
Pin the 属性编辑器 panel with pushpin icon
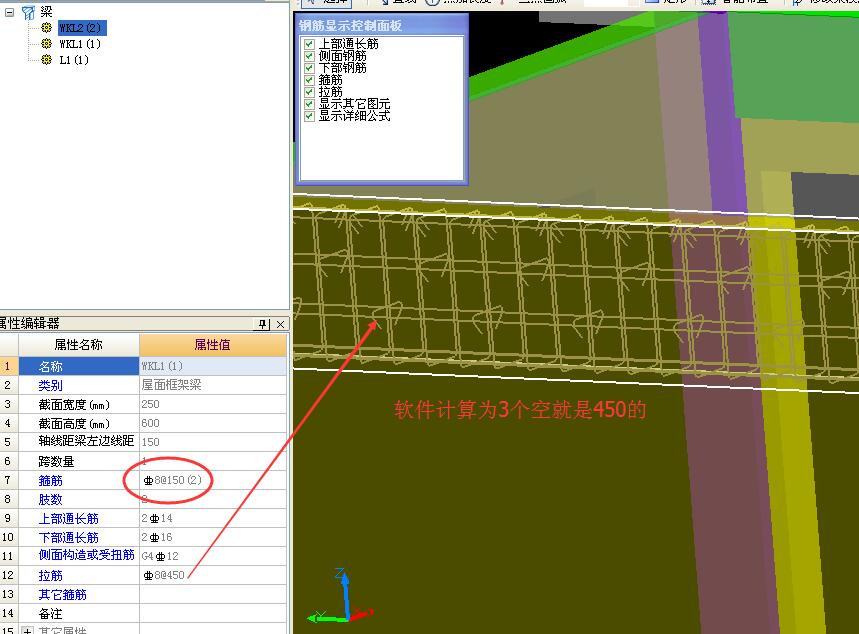point(264,324)
